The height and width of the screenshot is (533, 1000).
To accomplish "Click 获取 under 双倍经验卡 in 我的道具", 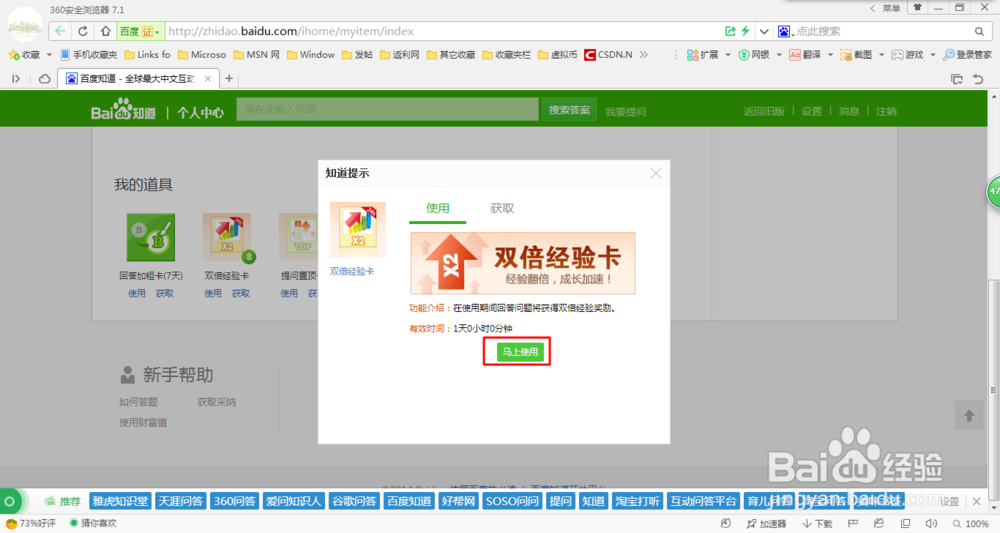I will click(240, 293).
